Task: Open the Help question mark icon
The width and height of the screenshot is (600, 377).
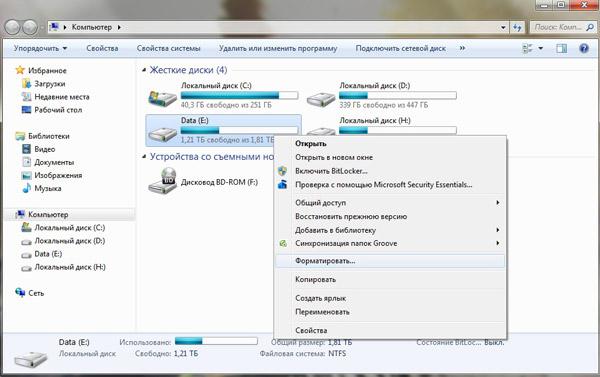Action: 584,48
